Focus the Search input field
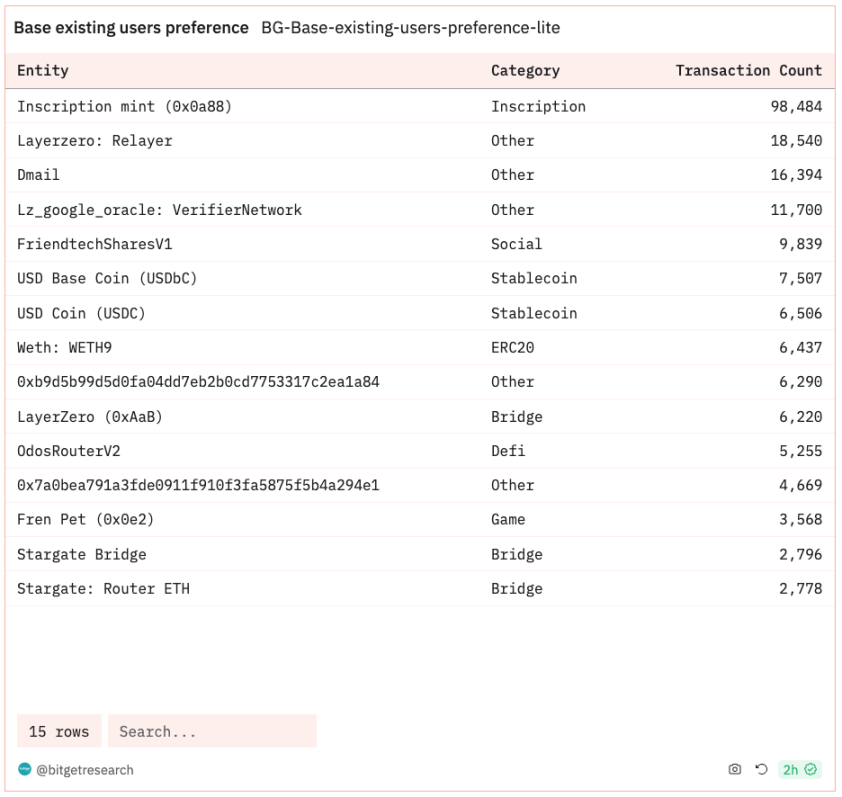The width and height of the screenshot is (842, 797). coord(212,731)
